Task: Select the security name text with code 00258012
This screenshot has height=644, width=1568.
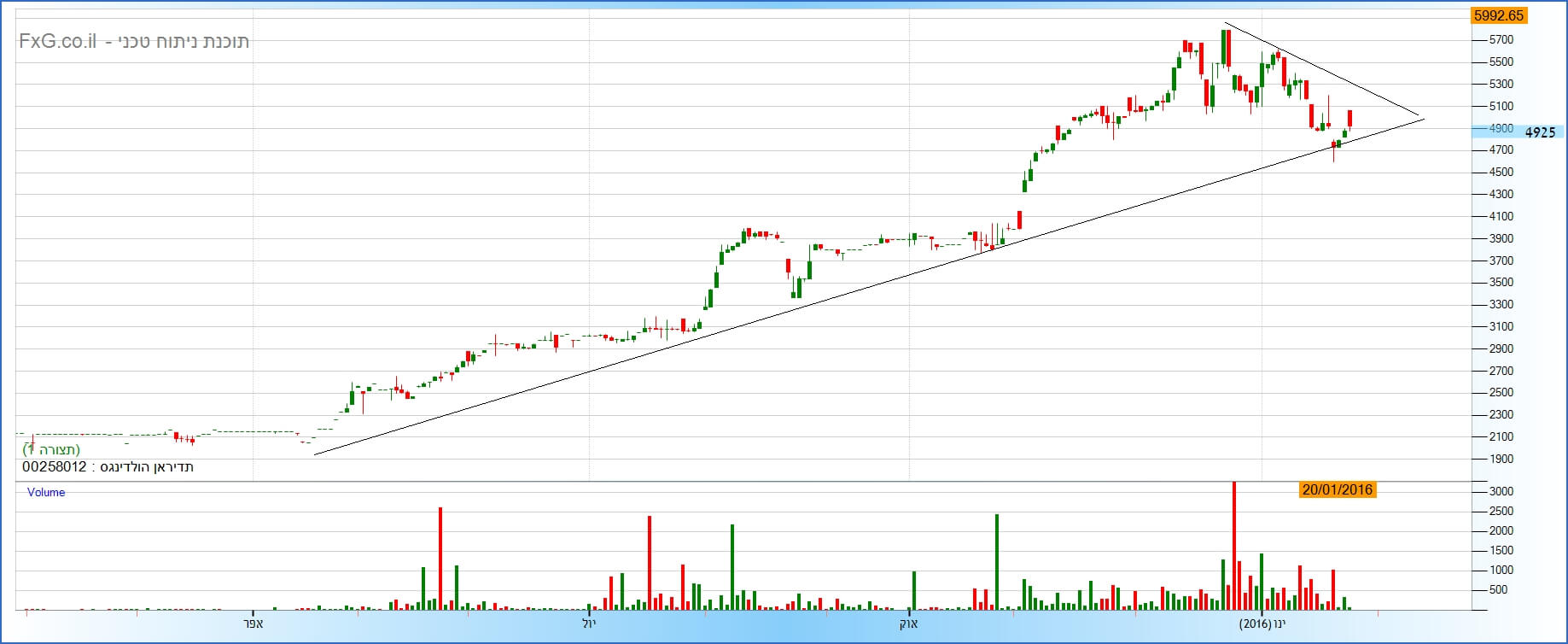Action: point(108,467)
